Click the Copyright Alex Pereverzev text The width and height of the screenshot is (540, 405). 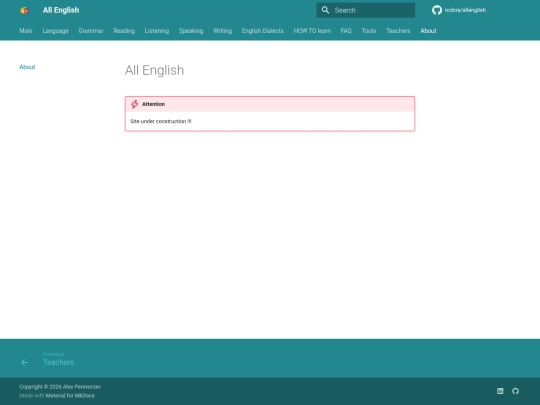coord(60,387)
